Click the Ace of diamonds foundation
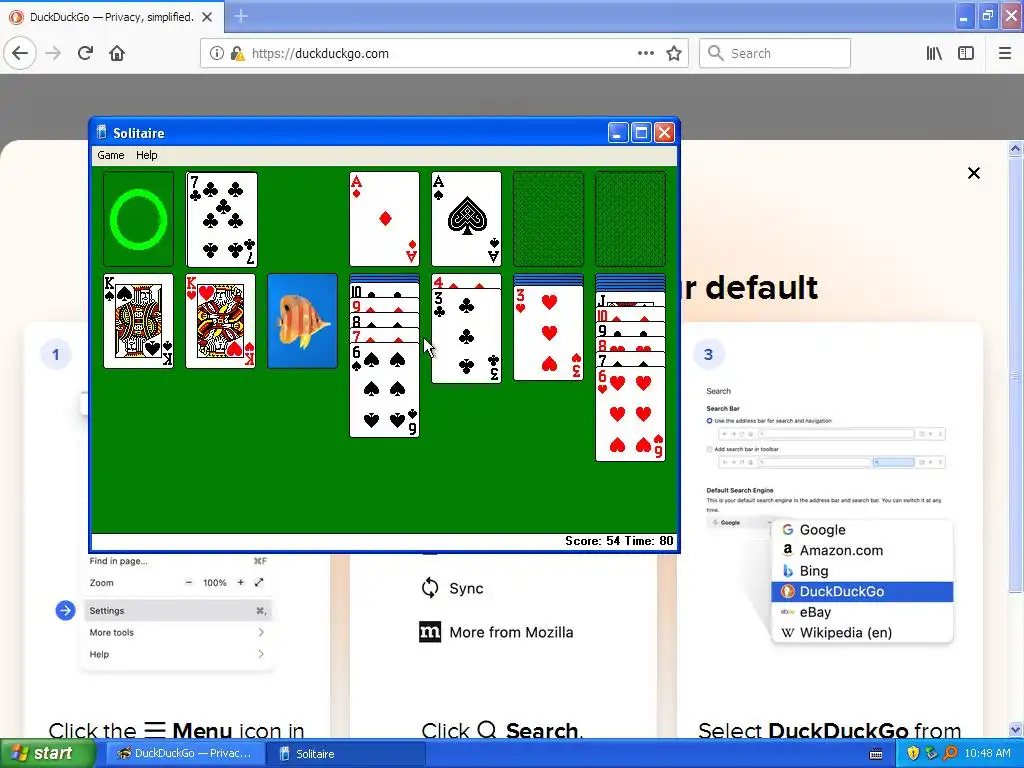 (385, 219)
